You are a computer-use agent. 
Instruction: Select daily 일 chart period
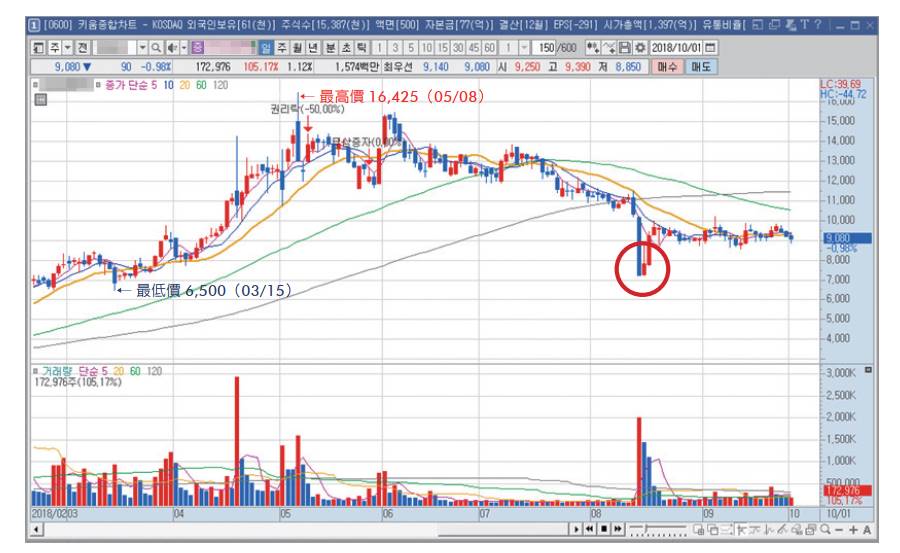coord(266,48)
